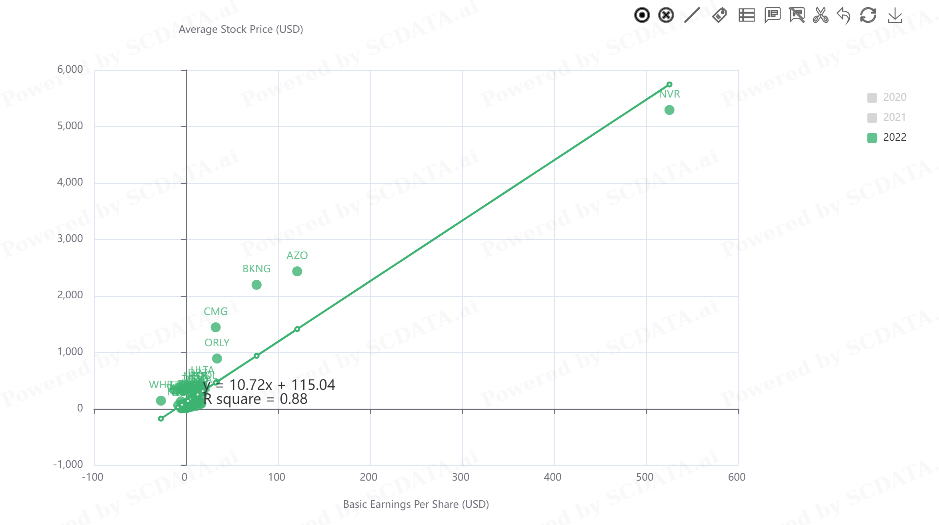939x525 pixels.
Task: Click the refresh restore icon
Action: click(x=868, y=15)
